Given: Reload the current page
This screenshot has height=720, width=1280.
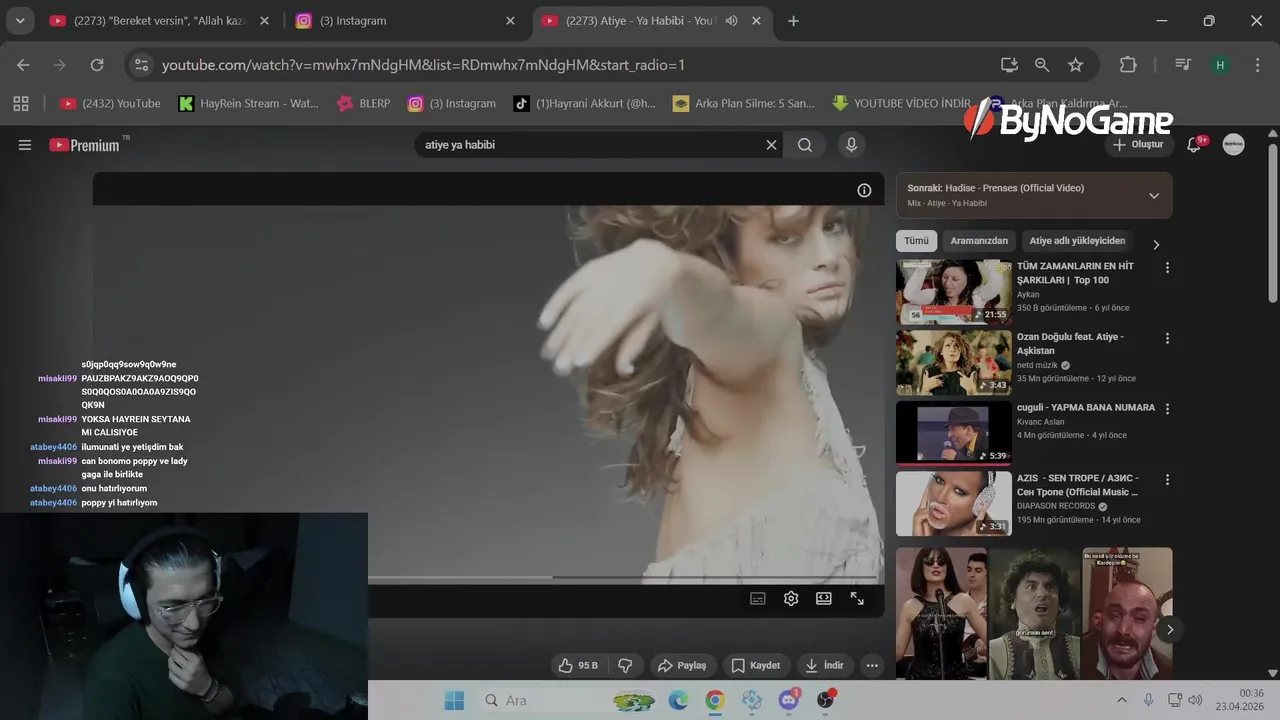Looking at the screenshot, I should point(97,65).
